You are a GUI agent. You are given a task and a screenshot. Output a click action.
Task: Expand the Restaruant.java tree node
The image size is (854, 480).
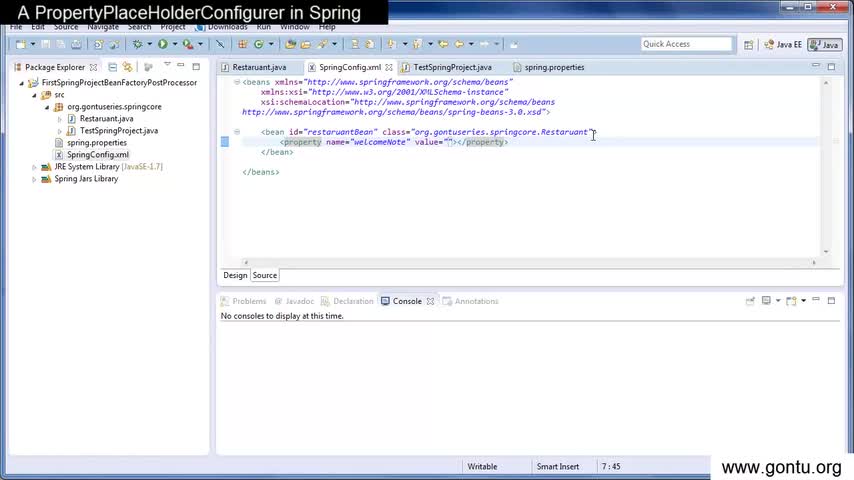click(59, 119)
